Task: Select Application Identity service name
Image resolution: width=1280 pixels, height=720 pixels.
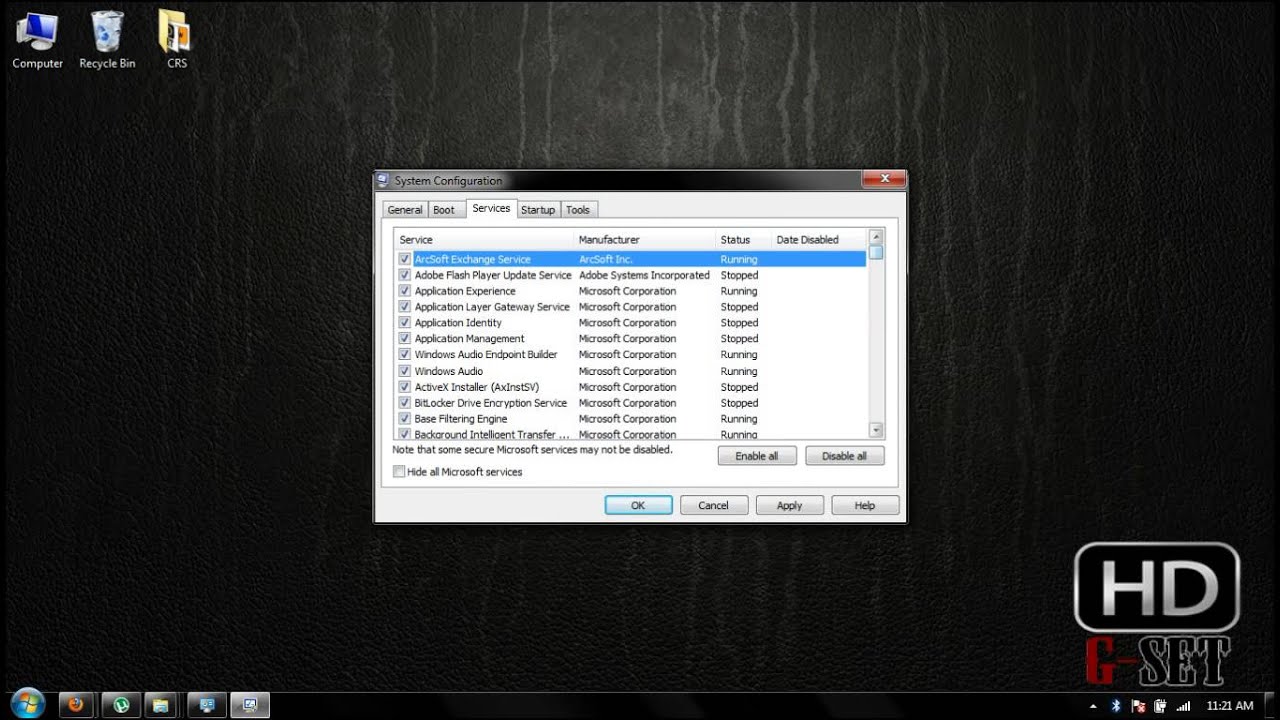Action: pyautogui.click(x=458, y=323)
